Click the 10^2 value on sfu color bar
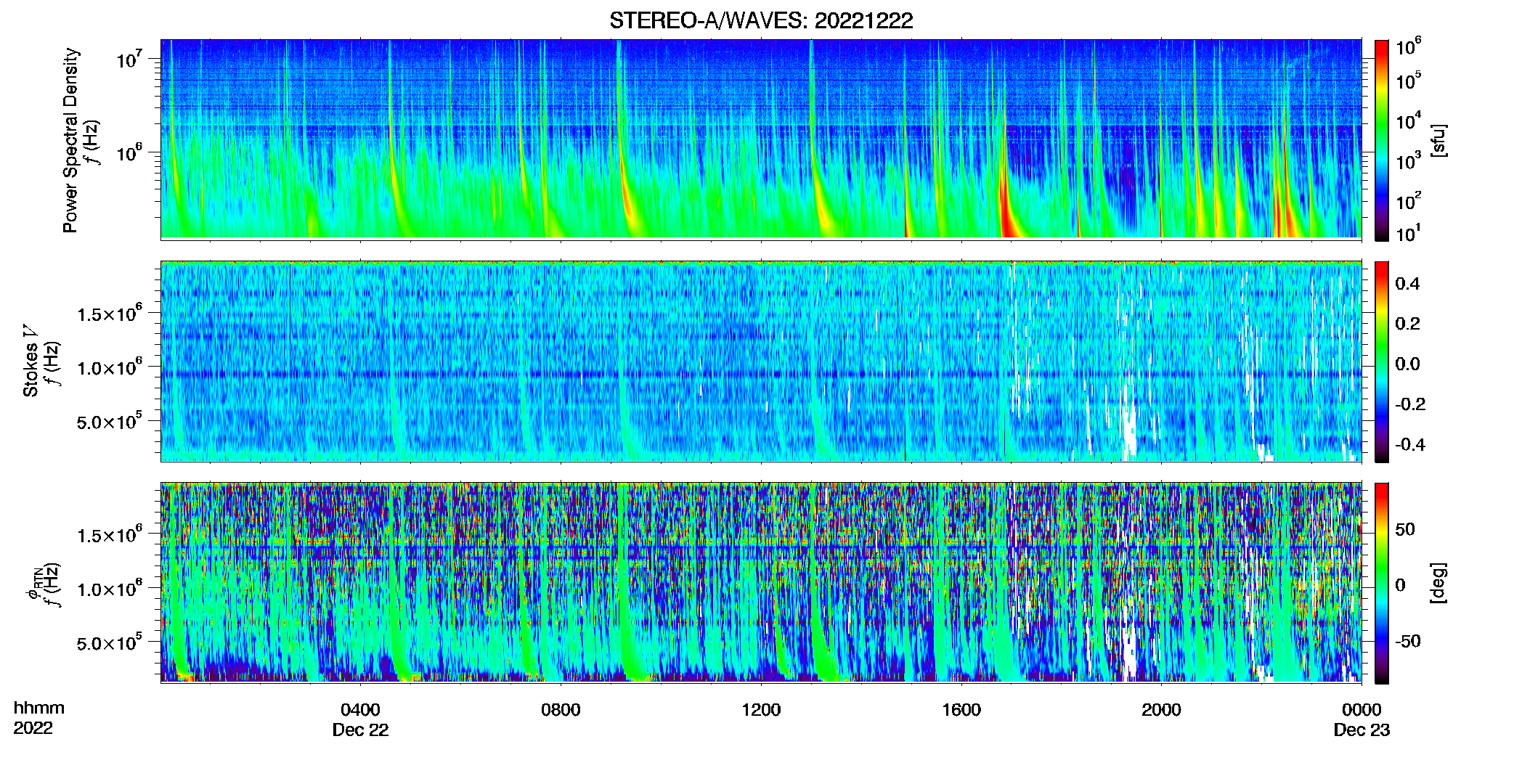1522x784 pixels. 1409,201
